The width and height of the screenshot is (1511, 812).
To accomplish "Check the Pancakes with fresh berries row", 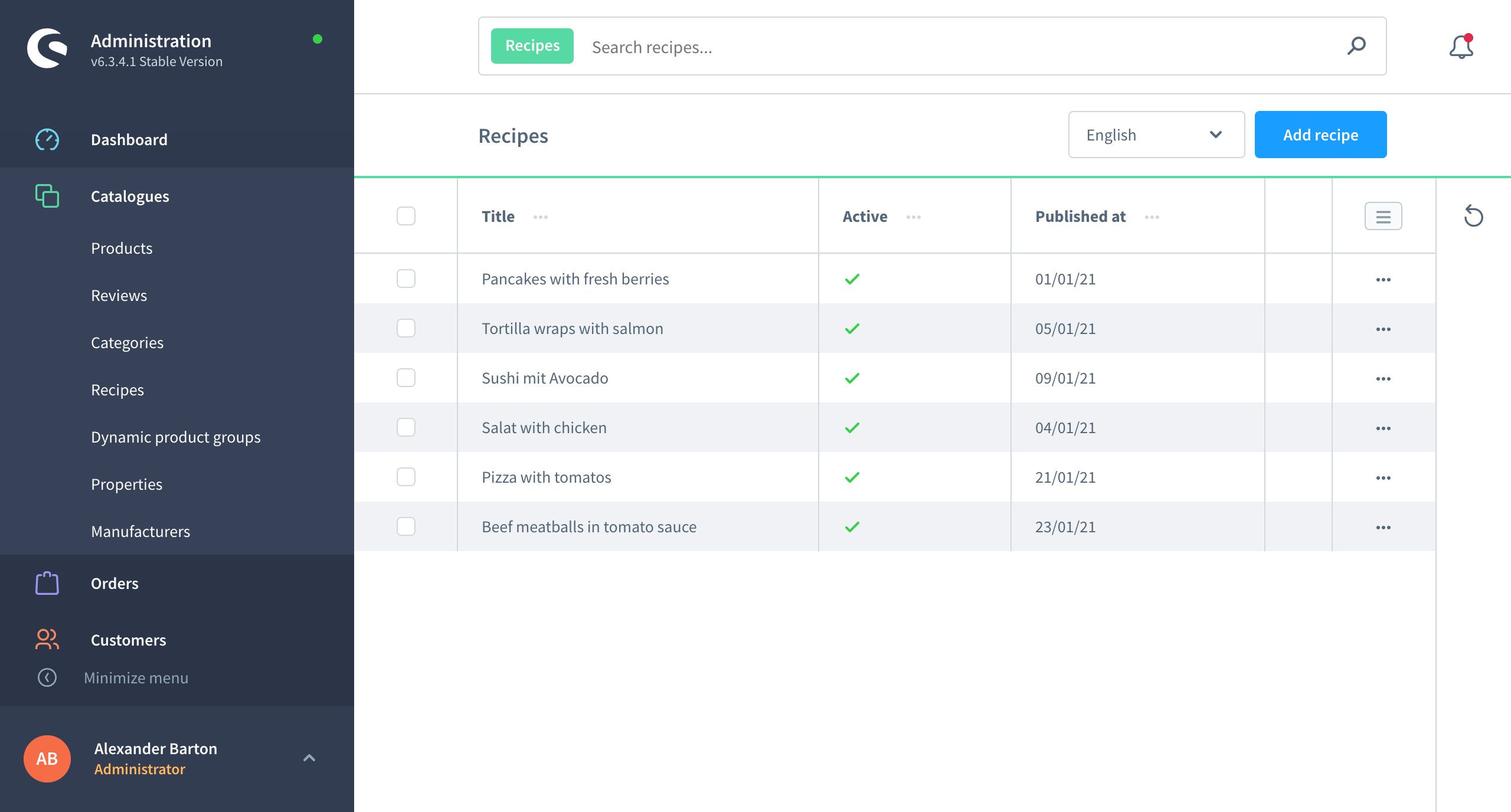I will click(406, 279).
